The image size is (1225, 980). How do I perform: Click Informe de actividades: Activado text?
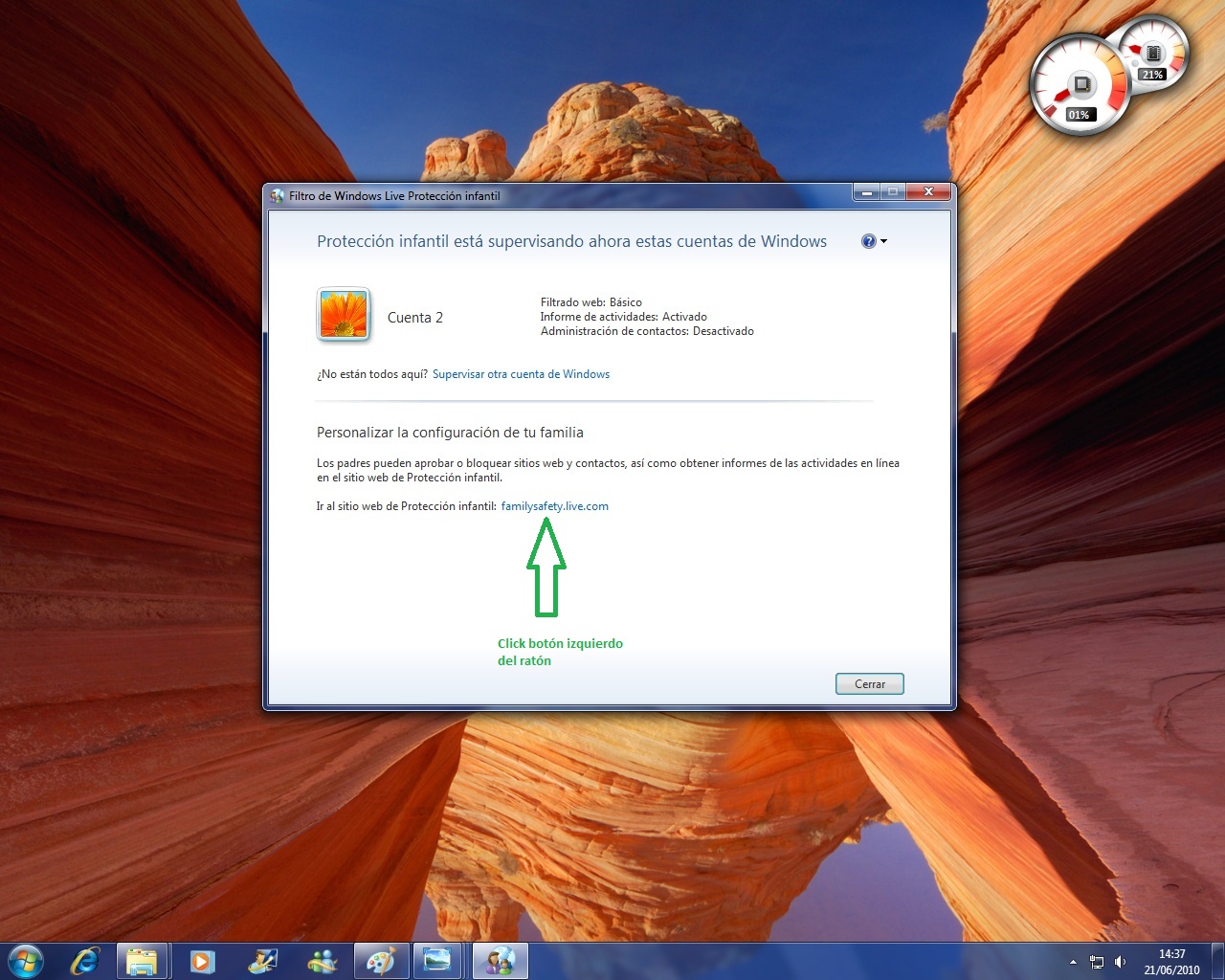pyautogui.click(x=624, y=317)
